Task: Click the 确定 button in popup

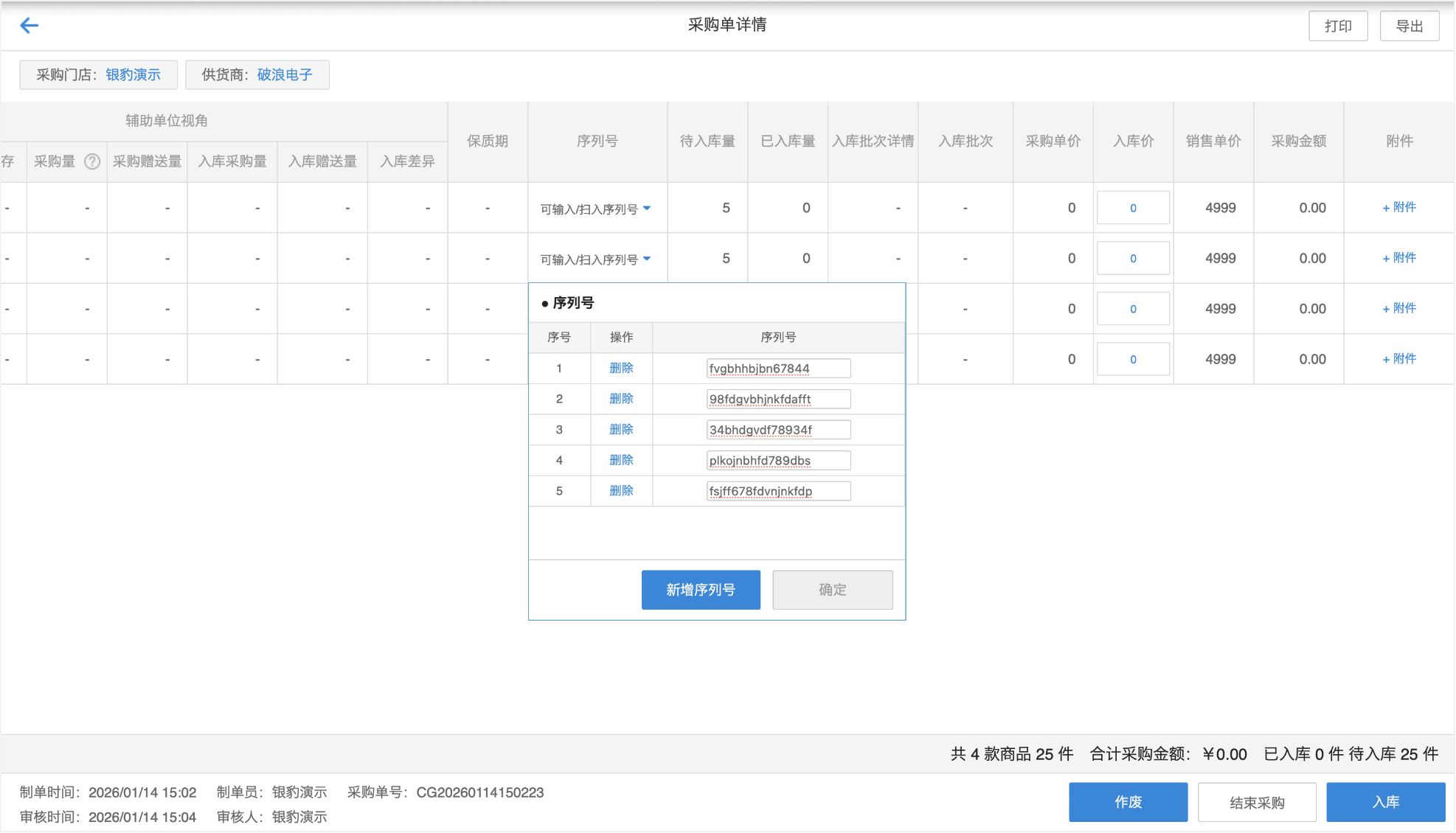Action: pyautogui.click(x=832, y=590)
